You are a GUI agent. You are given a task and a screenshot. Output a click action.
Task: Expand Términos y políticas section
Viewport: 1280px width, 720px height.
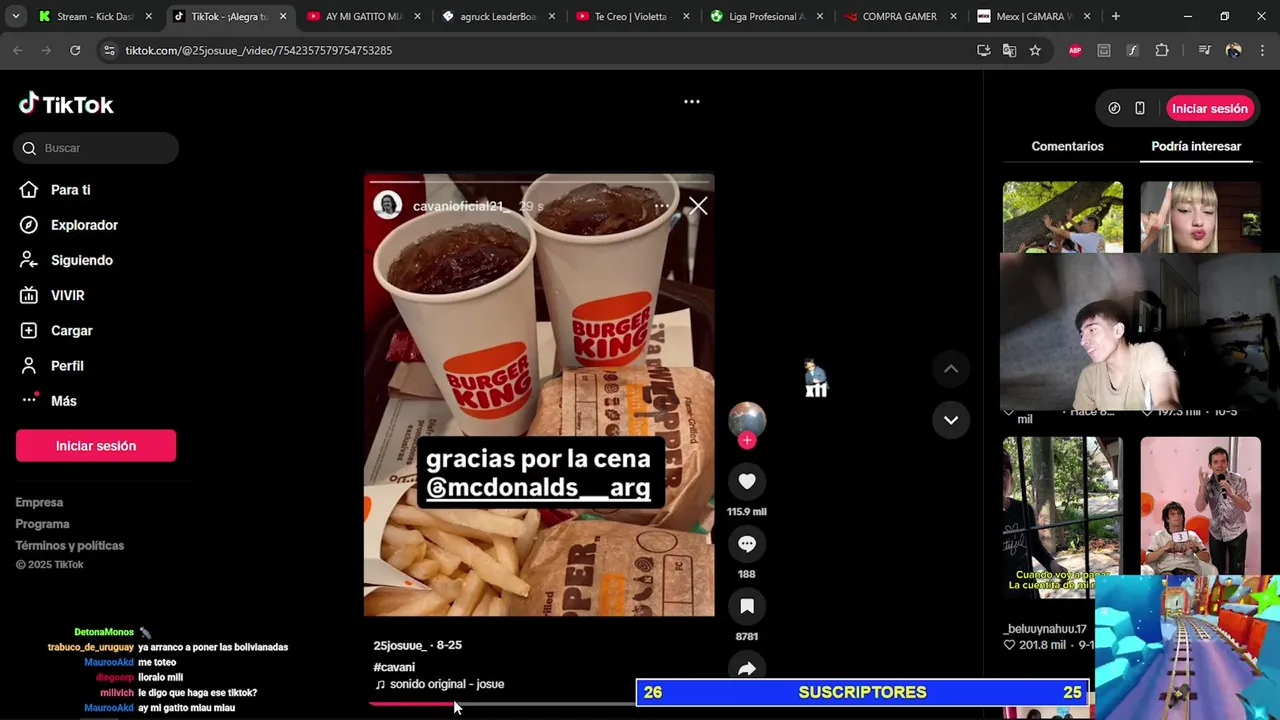click(x=70, y=545)
